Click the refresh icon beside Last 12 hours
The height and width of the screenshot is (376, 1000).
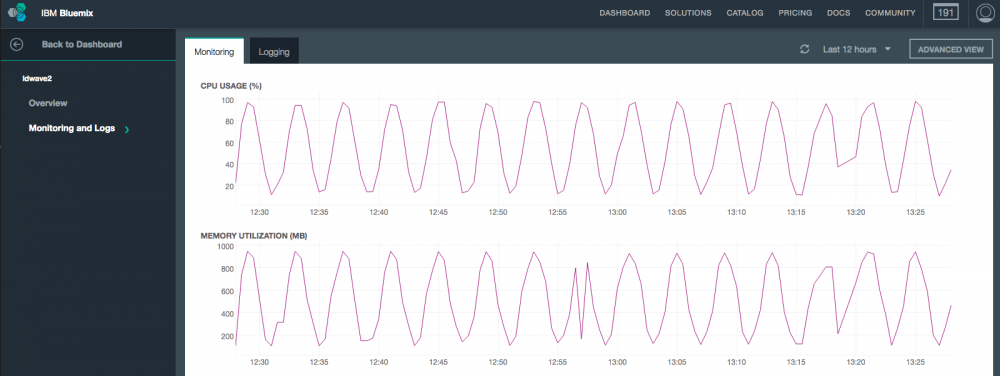point(805,50)
